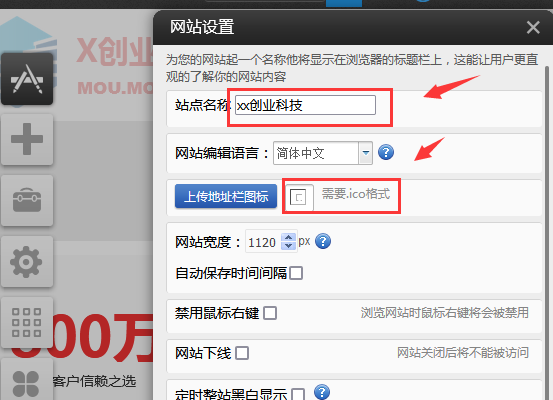The height and width of the screenshot is (400, 553).
Task: Enable the 自动保存时间间隔 checkbox
Action: pyautogui.click(x=296, y=273)
